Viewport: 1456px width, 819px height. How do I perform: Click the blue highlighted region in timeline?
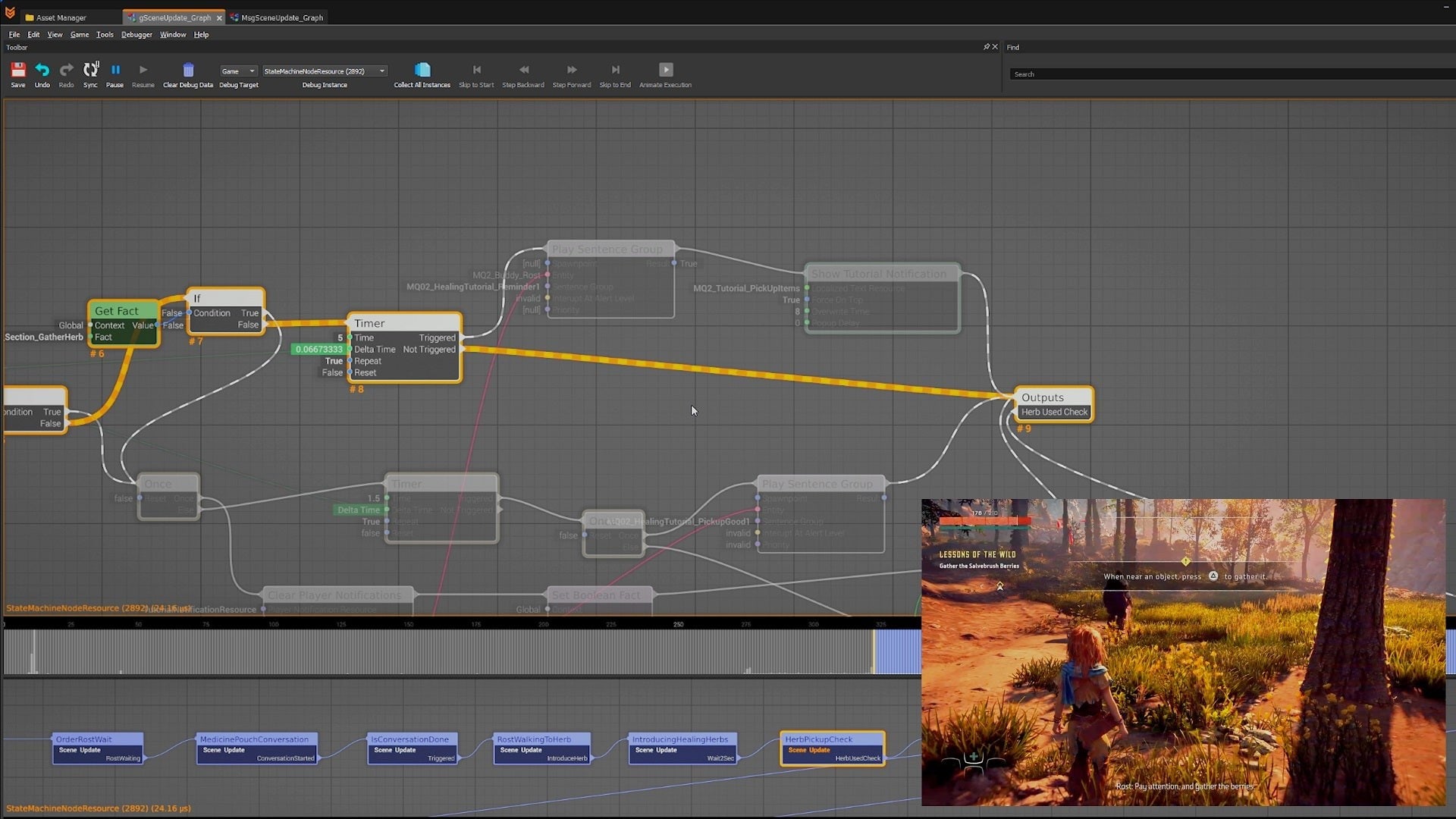point(898,652)
